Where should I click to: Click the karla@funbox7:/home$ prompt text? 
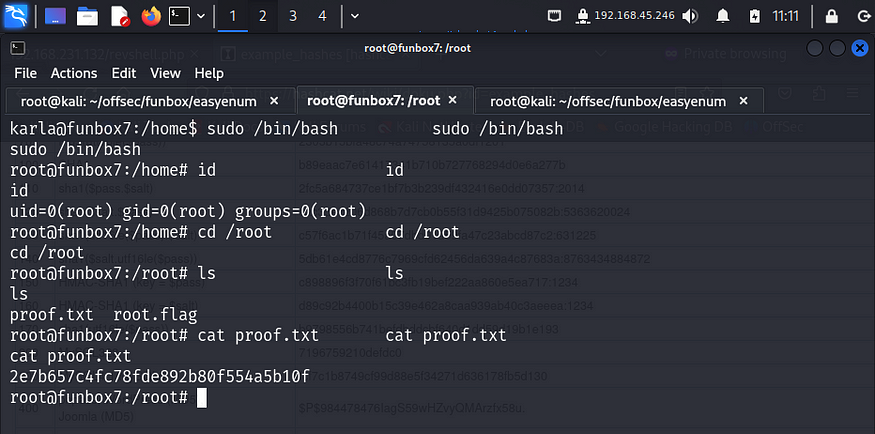pos(104,129)
